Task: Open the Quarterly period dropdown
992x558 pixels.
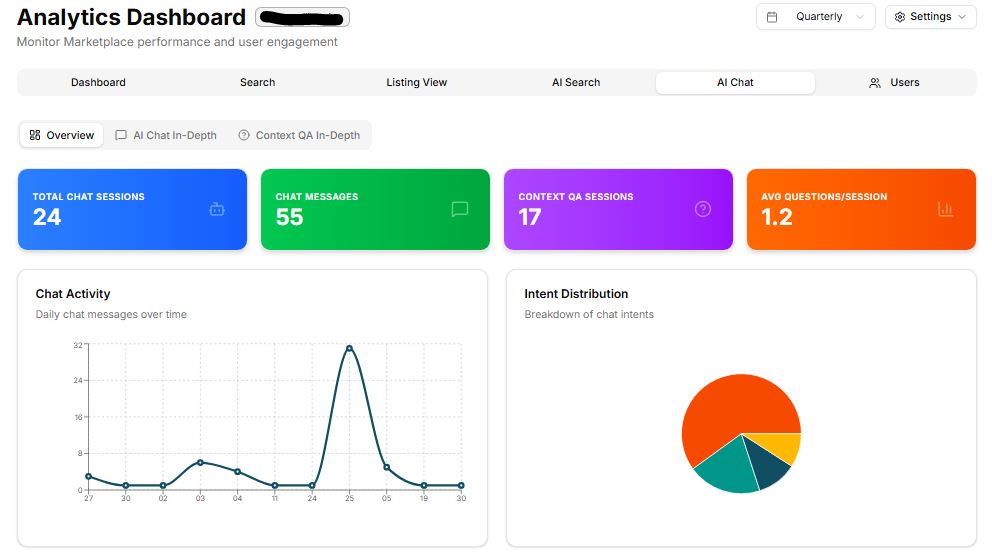Action: 816,17
